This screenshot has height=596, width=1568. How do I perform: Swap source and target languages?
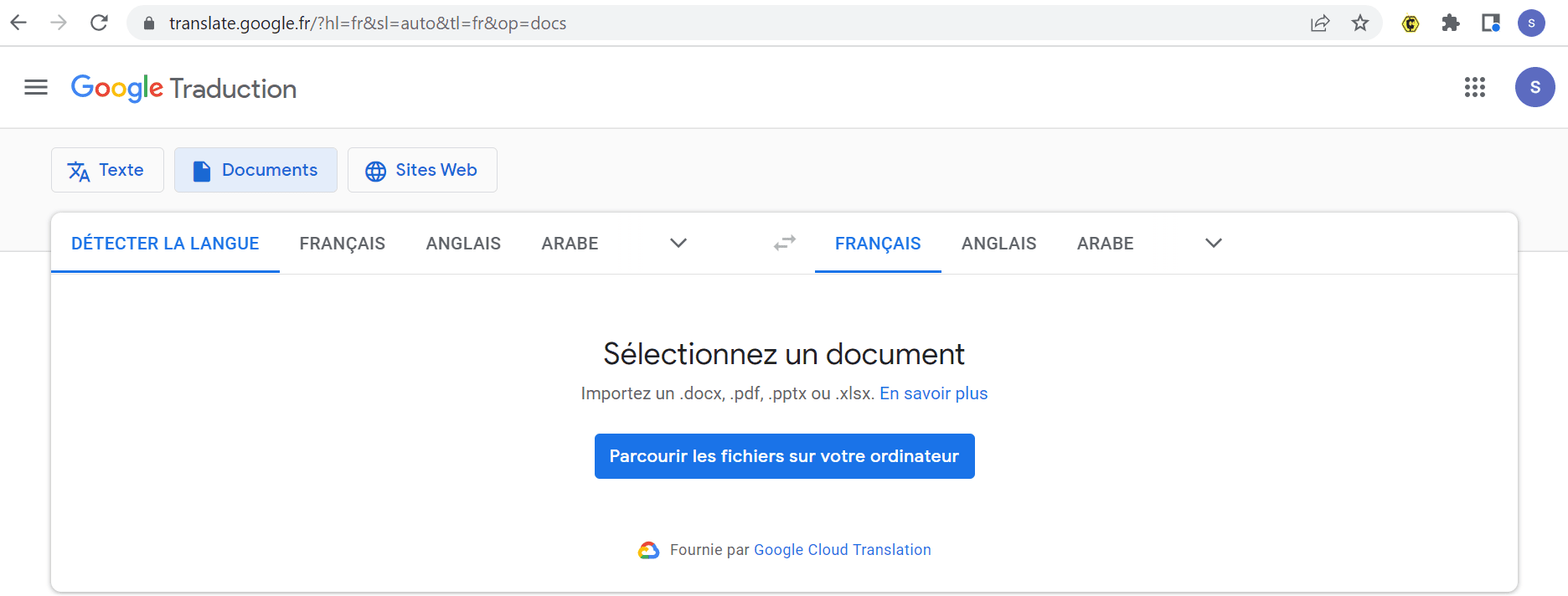pos(784,243)
